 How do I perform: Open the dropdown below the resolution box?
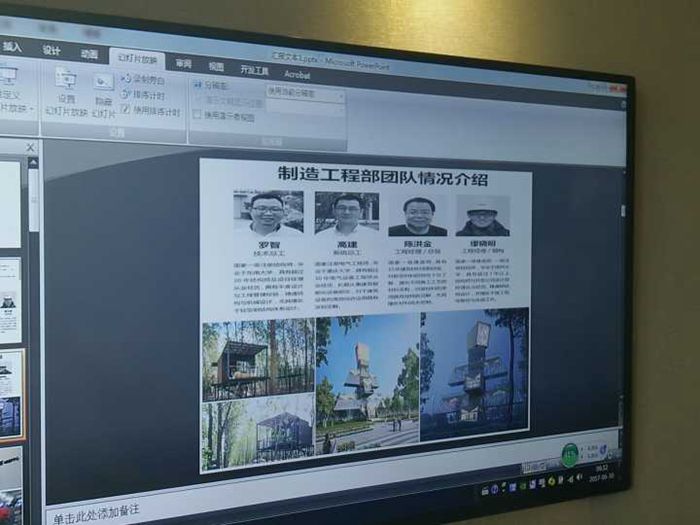tap(305, 108)
